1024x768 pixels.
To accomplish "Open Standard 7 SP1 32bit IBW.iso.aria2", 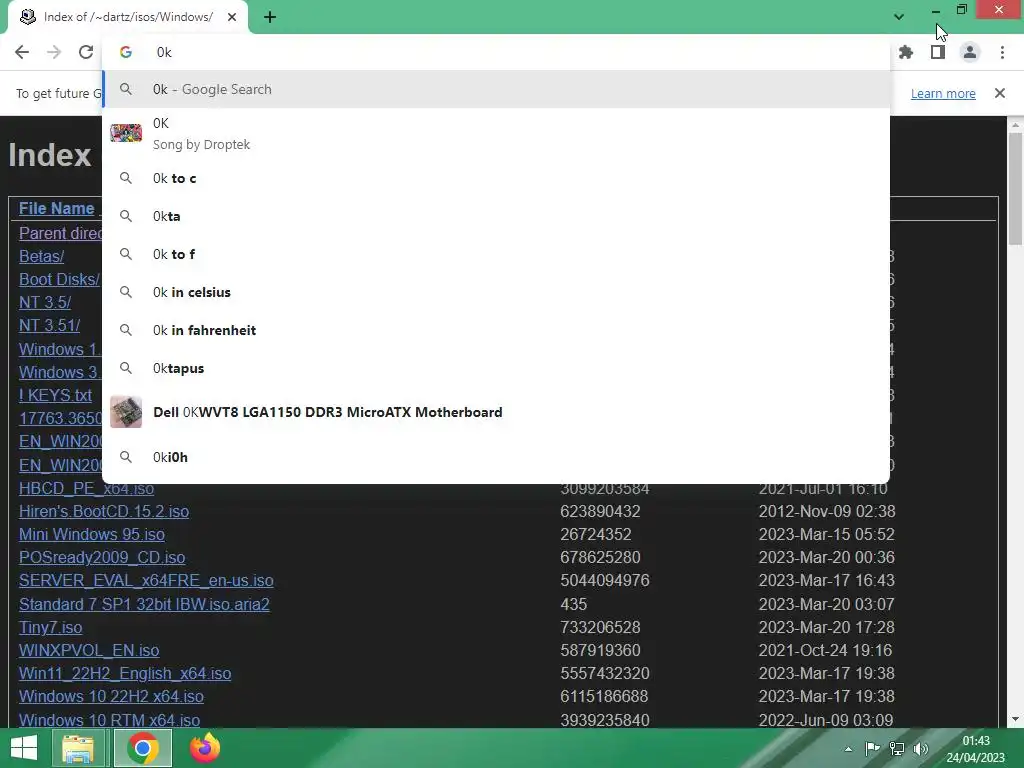I will pos(144,604).
